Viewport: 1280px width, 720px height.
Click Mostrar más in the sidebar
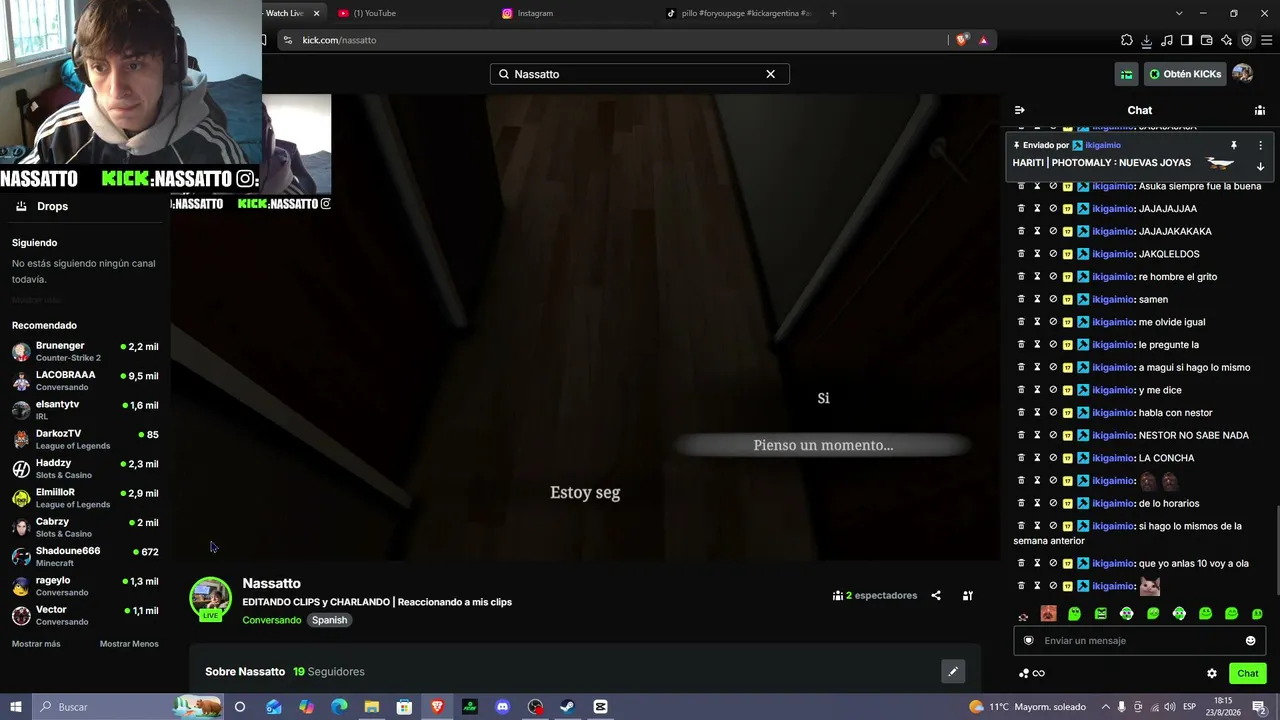[x=36, y=644]
